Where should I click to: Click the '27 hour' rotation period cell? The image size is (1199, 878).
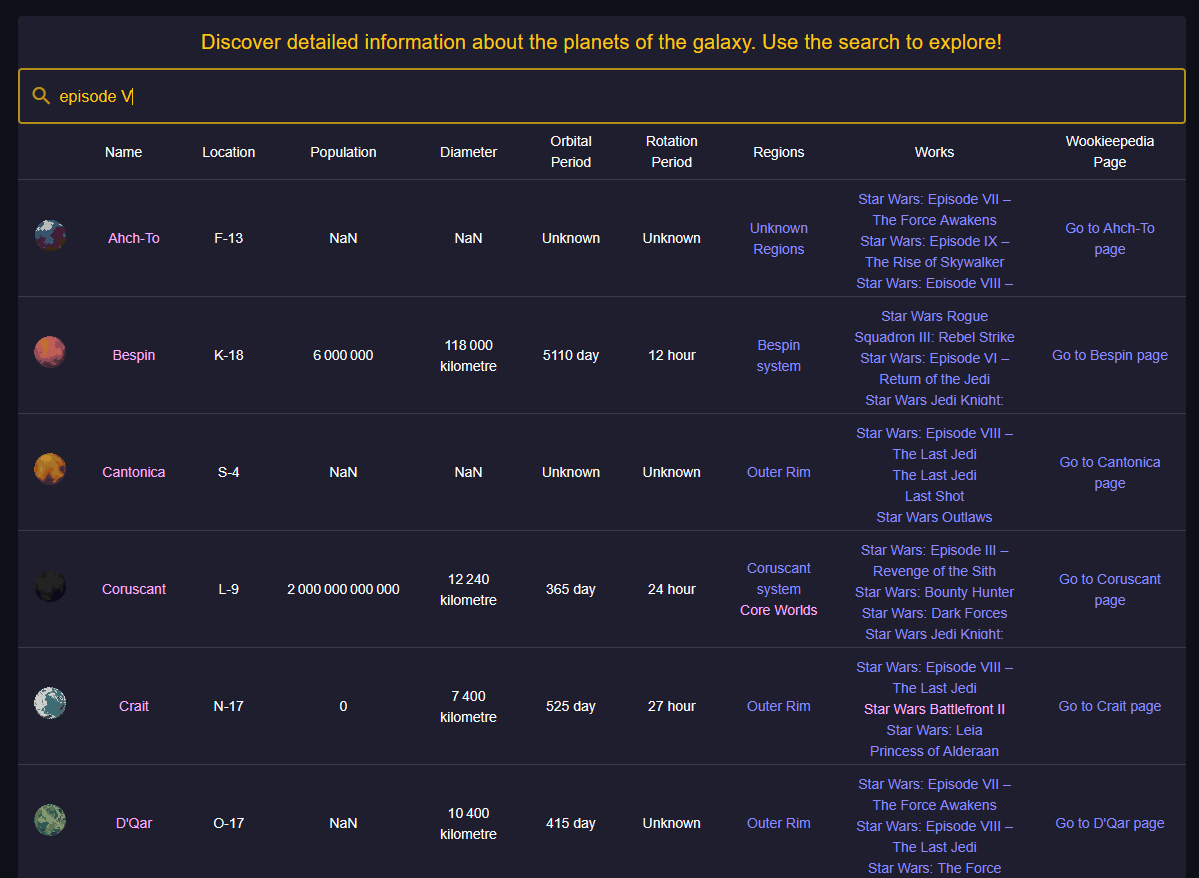(x=671, y=706)
